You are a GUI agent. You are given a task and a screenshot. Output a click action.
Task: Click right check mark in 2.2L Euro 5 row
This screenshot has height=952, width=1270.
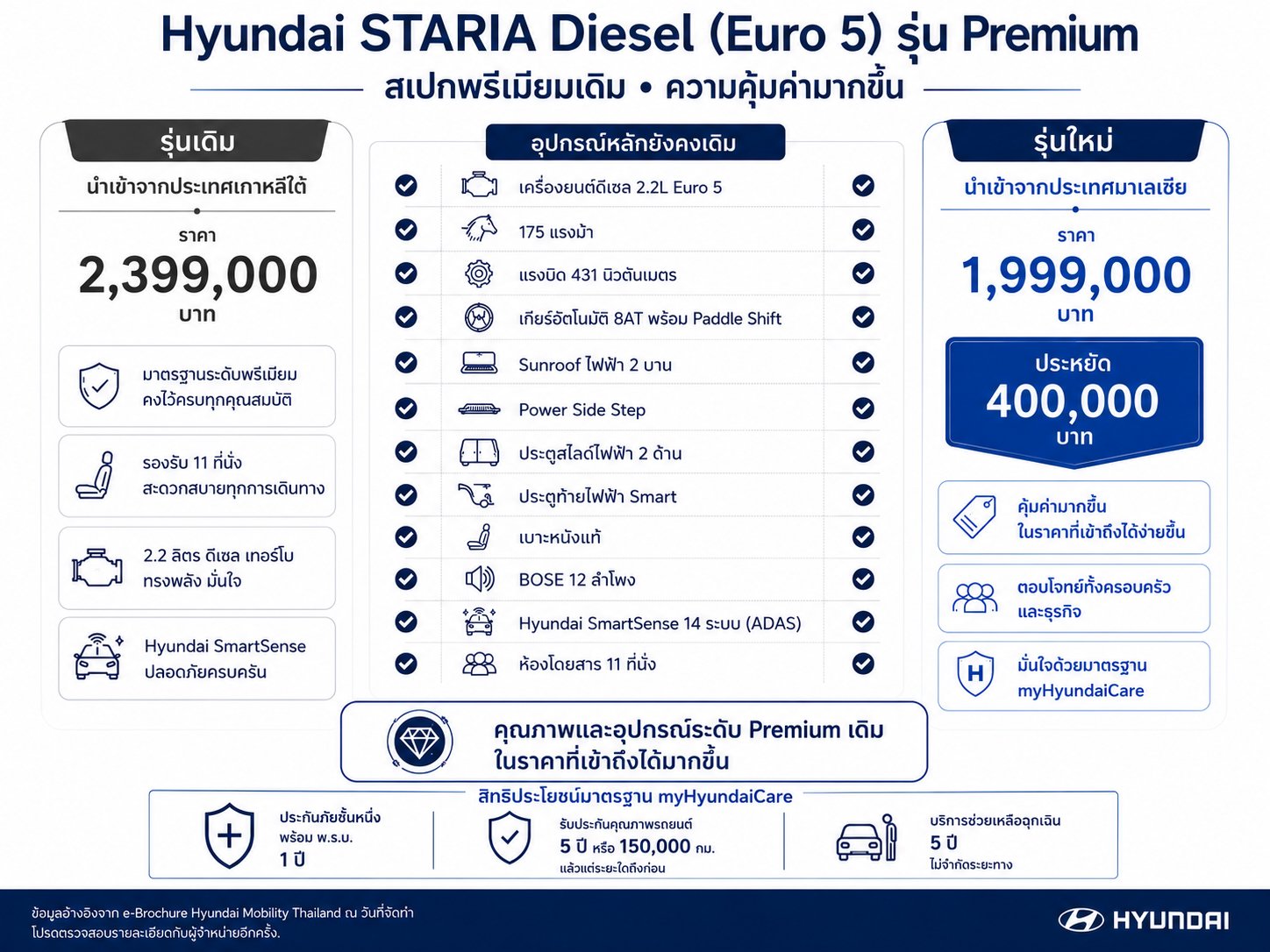863,186
